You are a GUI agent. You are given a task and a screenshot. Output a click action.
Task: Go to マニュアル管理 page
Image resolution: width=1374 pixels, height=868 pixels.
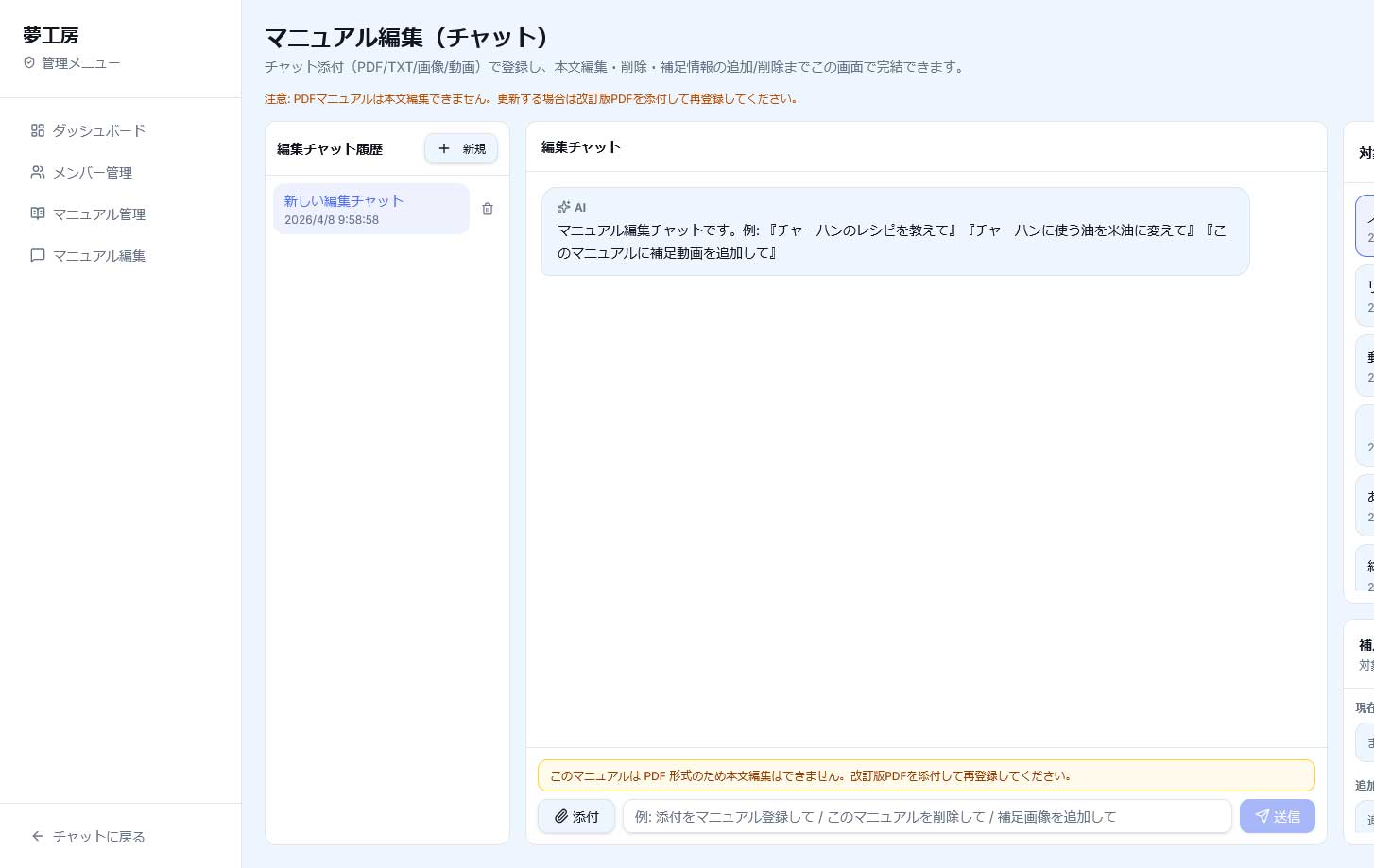[120, 213]
